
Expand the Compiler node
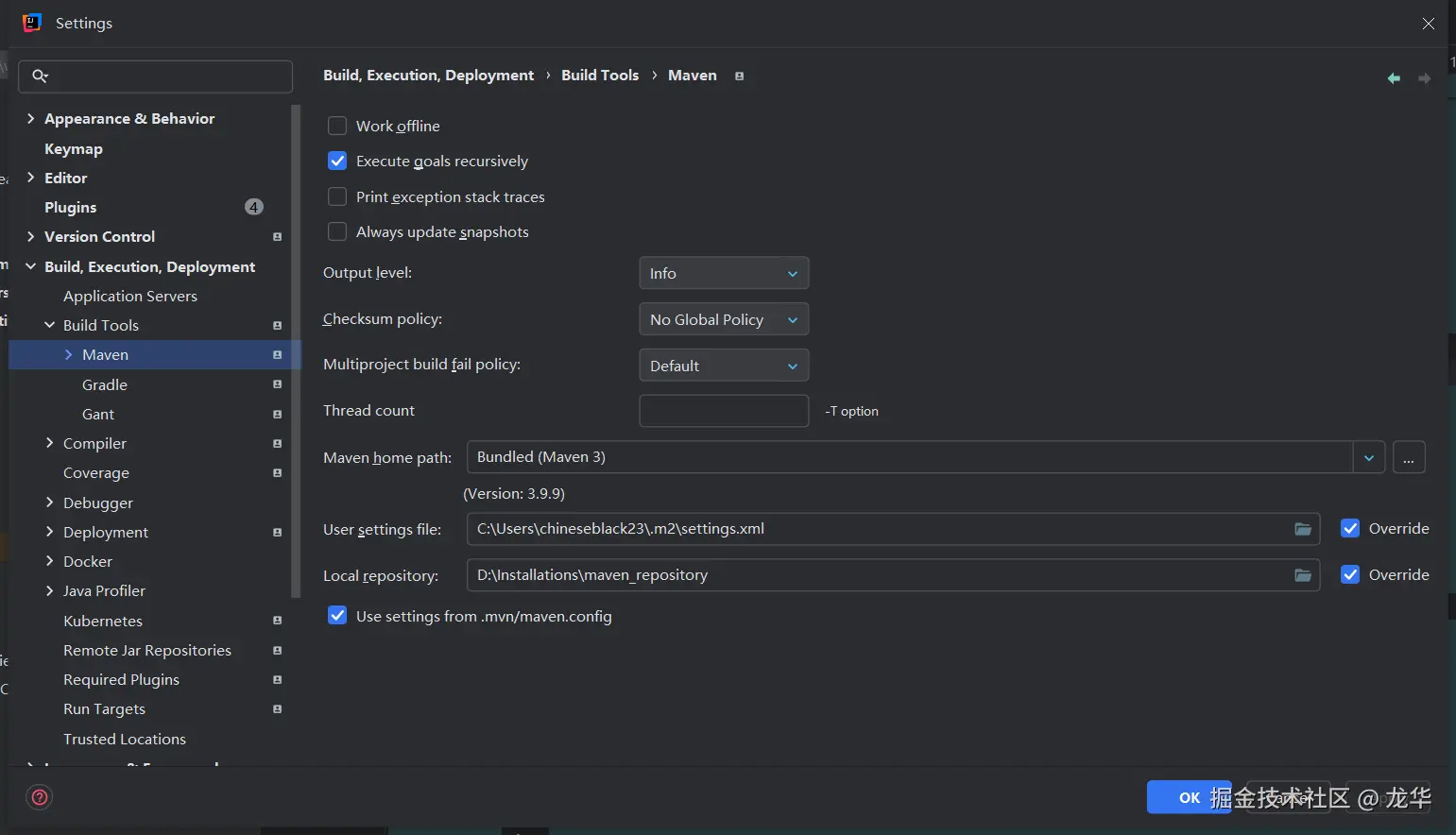coord(49,443)
